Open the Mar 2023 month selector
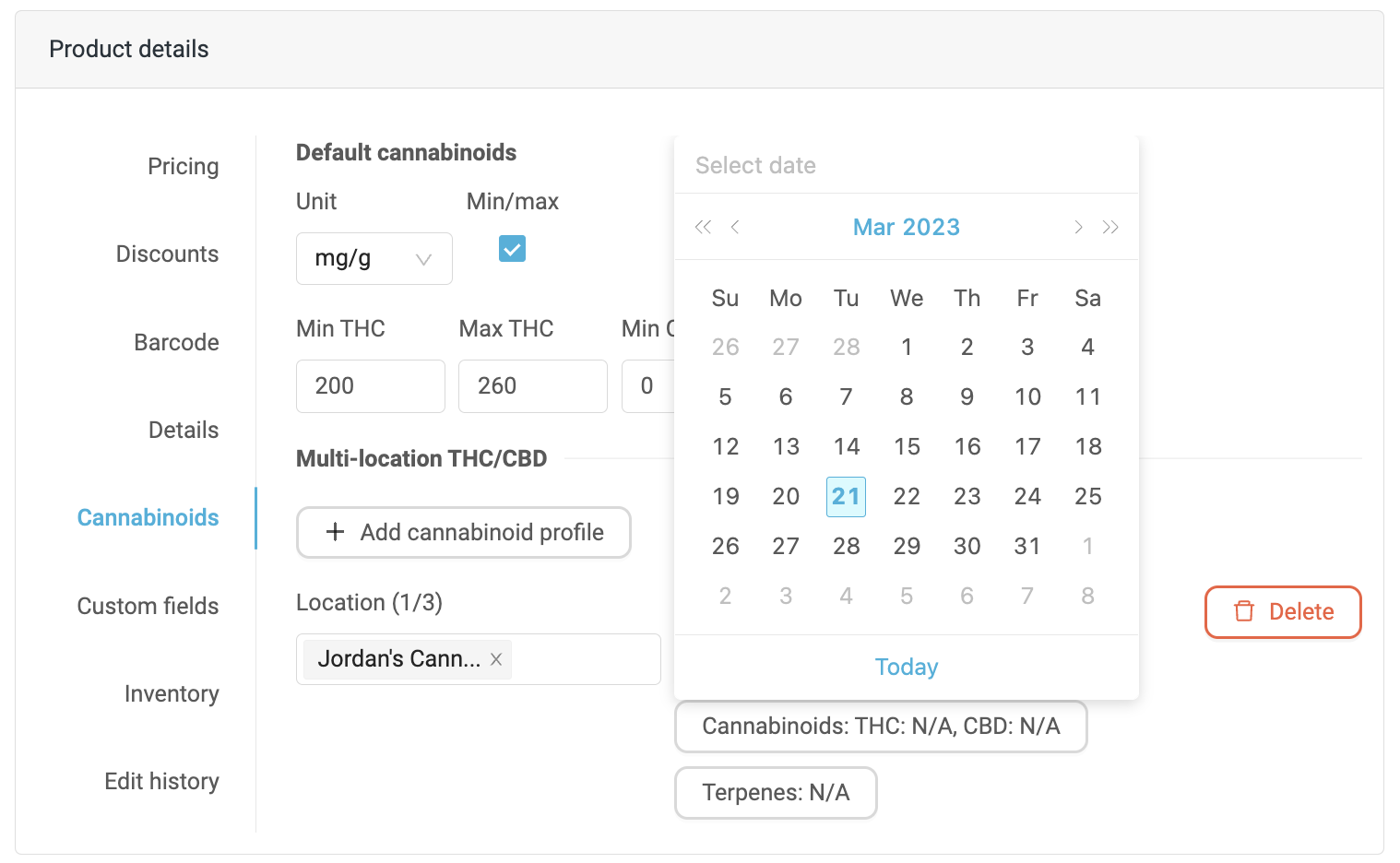Screen dimensions: 1400x863 click(906, 228)
